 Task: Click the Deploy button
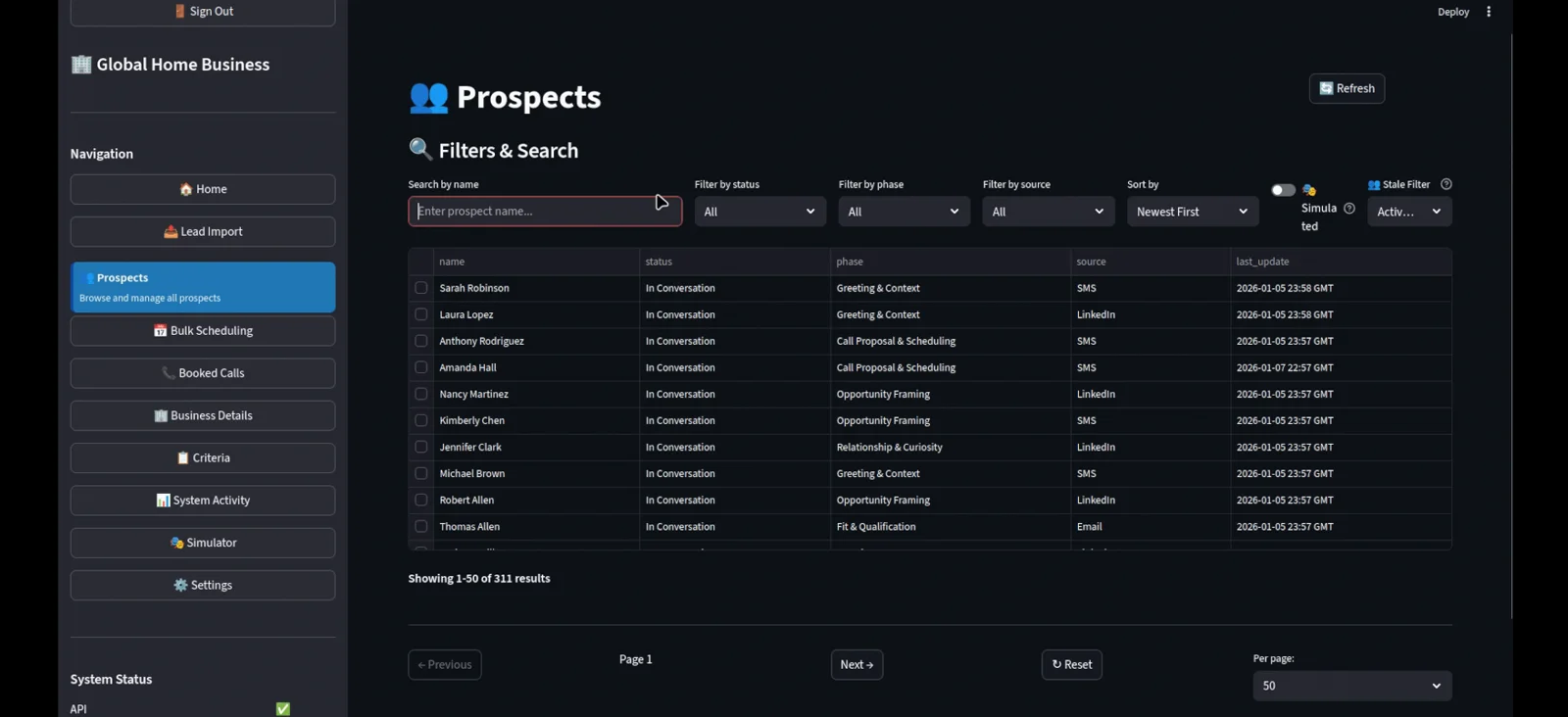(x=1453, y=12)
